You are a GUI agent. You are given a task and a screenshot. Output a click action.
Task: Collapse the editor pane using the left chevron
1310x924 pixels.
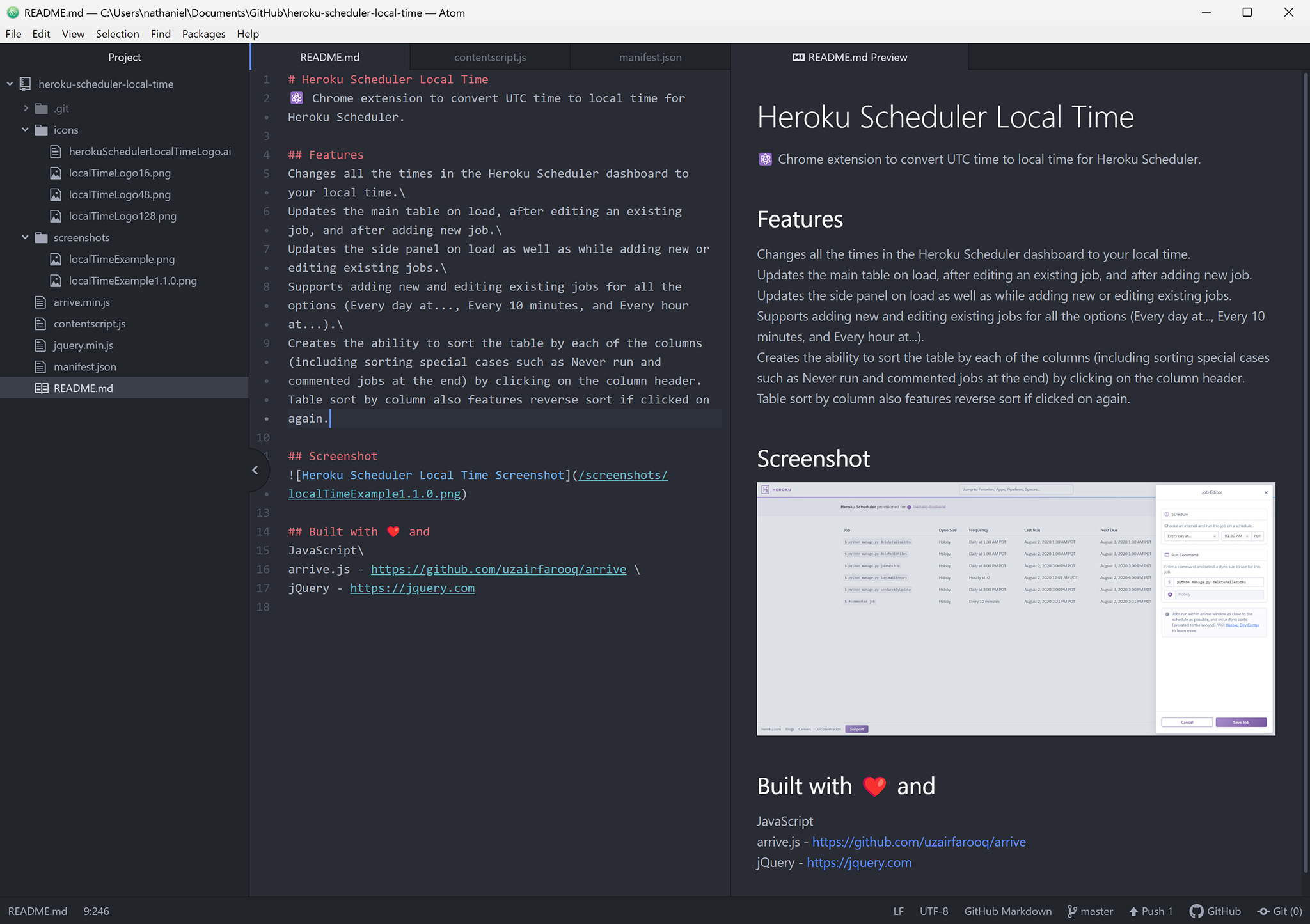tap(256, 469)
